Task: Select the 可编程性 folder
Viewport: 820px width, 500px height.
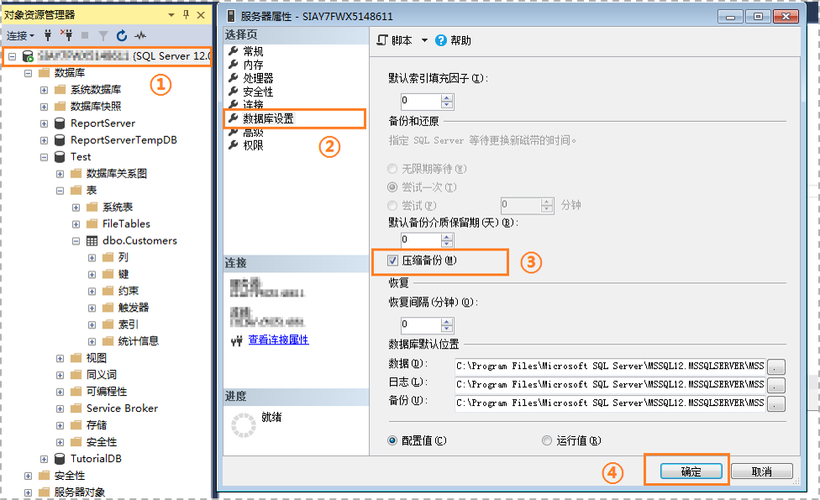Action: (x=107, y=391)
